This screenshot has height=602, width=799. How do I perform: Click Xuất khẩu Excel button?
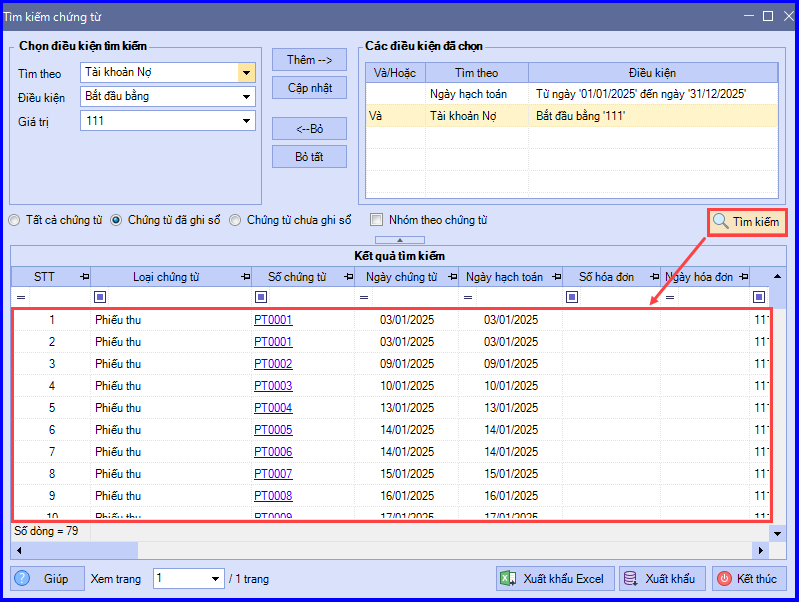coord(555,579)
